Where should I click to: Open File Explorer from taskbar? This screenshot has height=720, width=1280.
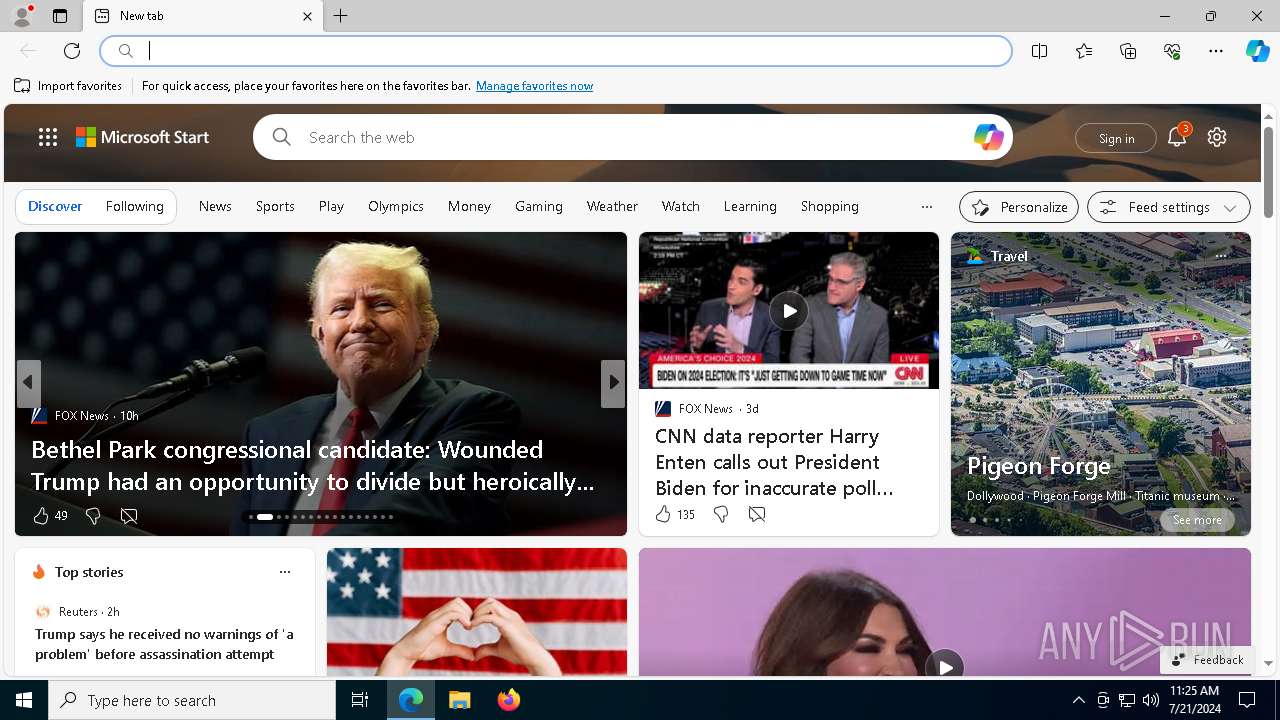coord(460,700)
